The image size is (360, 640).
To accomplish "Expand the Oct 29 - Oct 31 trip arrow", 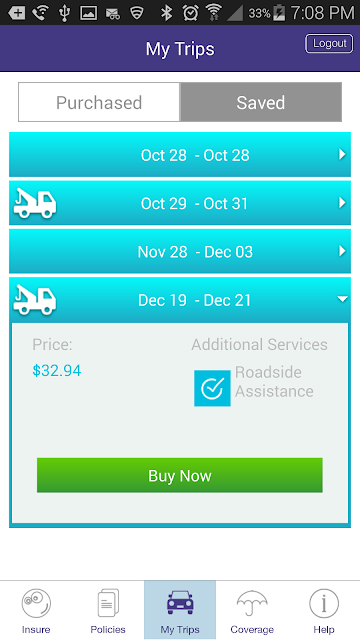I will point(342,203).
